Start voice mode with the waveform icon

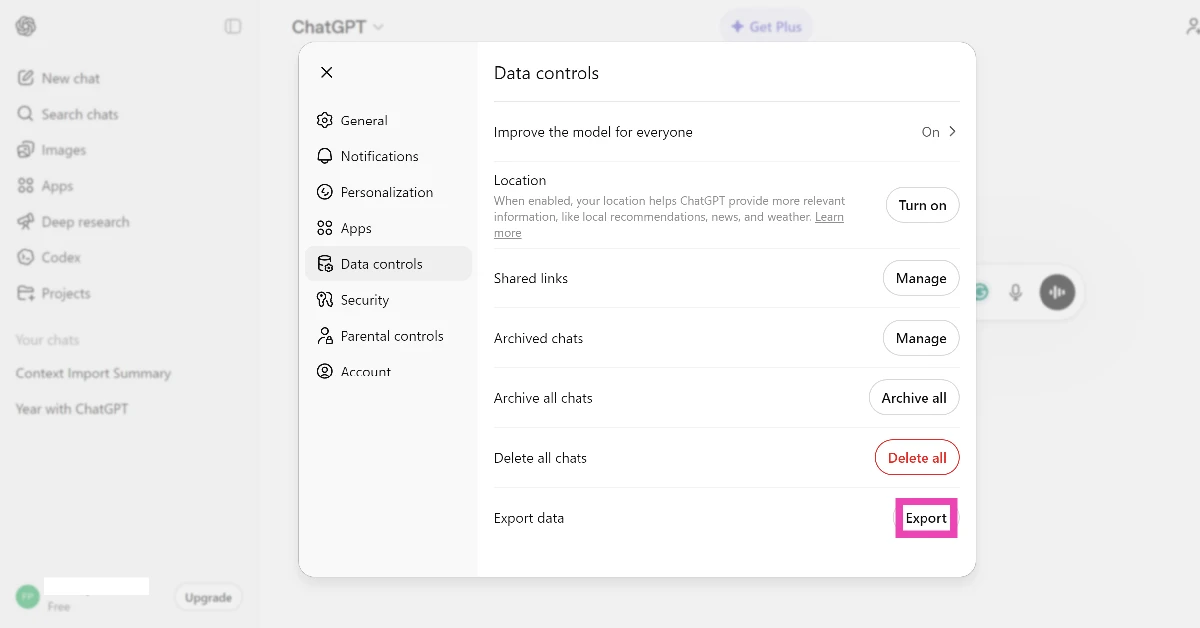pos(1057,292)
